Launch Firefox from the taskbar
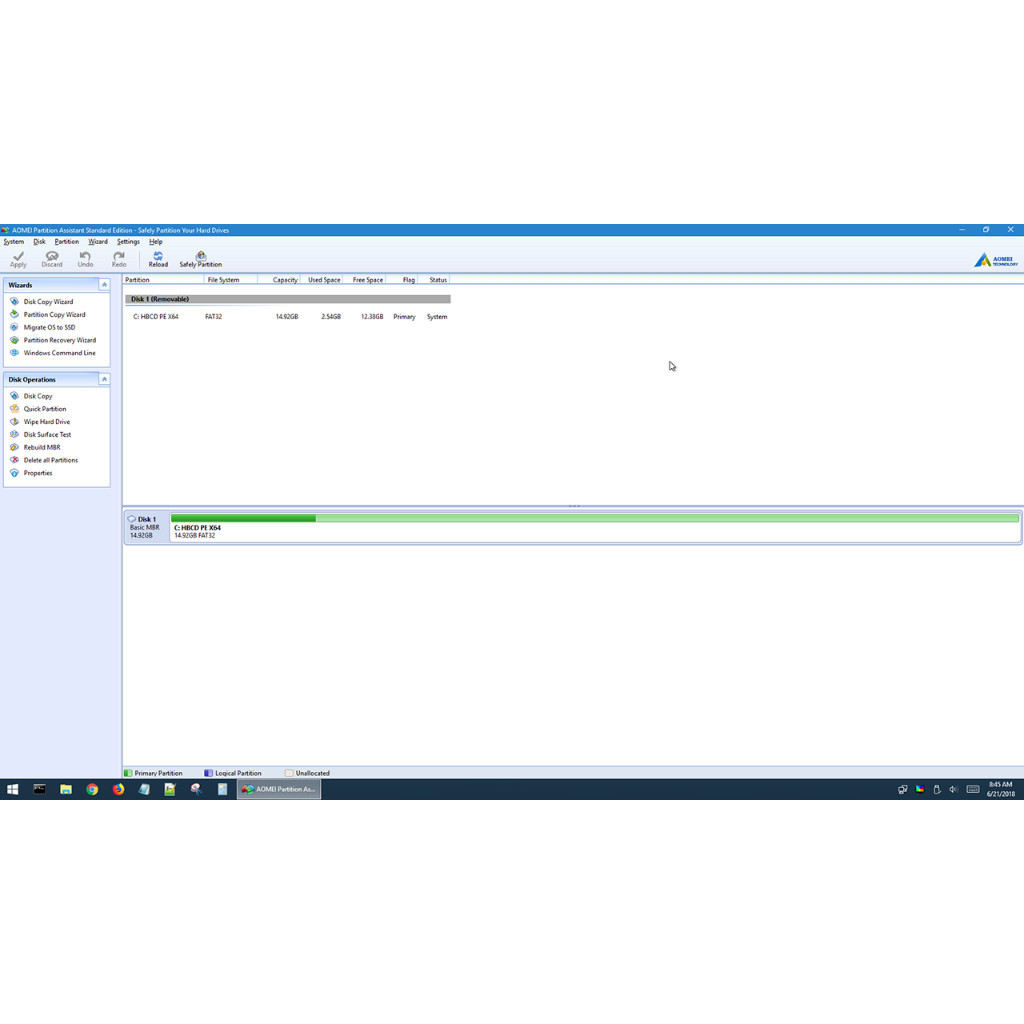This screenshot has height=1024, width=1024. 118,789
